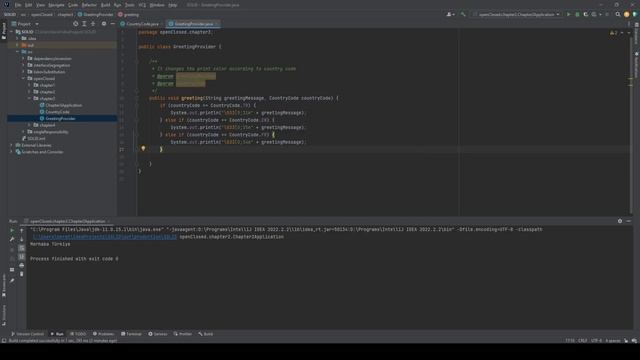This screenshot has width=640, height=360.
Task: Click the Debug bug icon
Action: (577, 14)
